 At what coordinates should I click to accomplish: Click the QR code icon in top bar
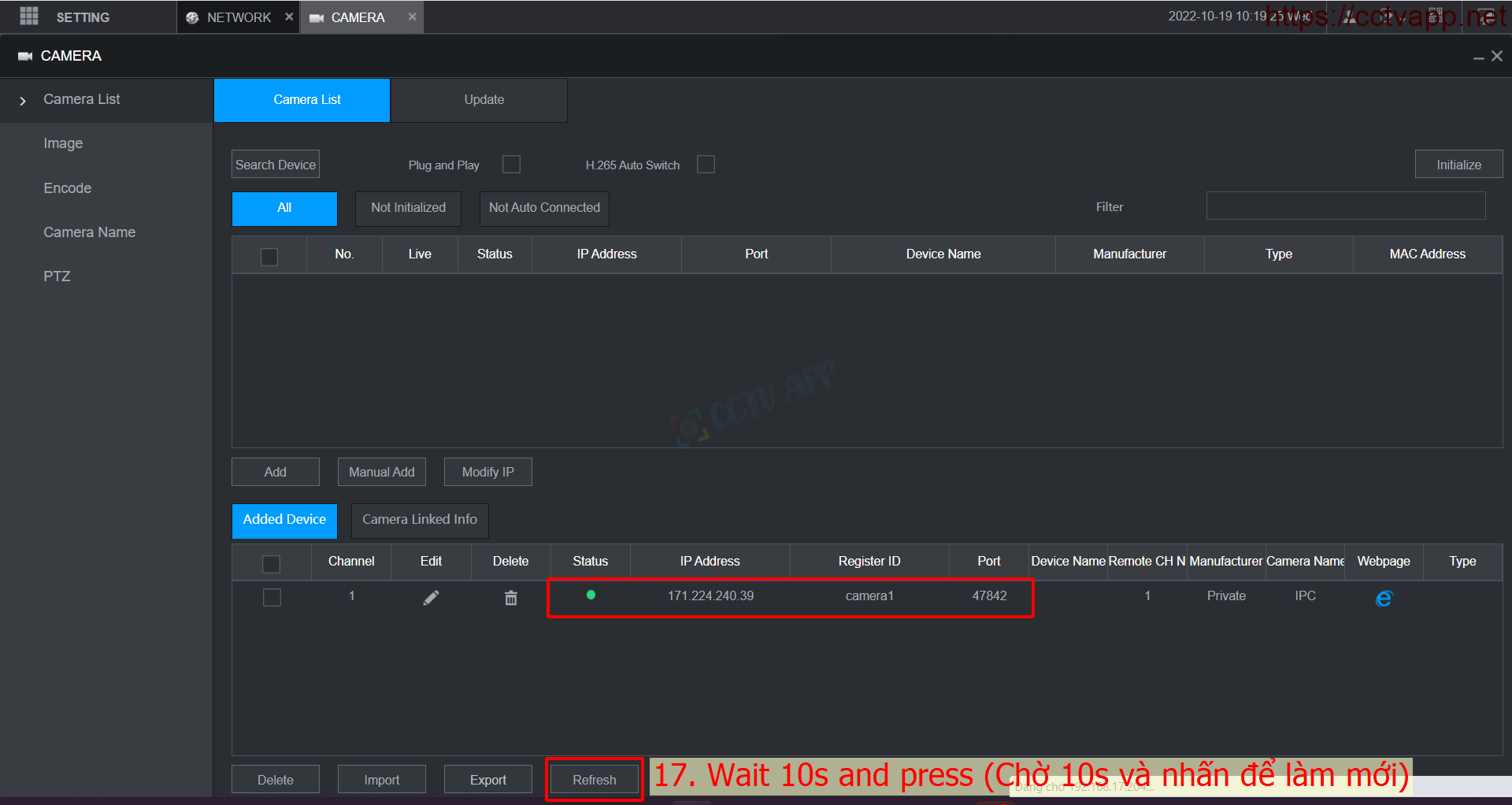(x=1436, y=17)
